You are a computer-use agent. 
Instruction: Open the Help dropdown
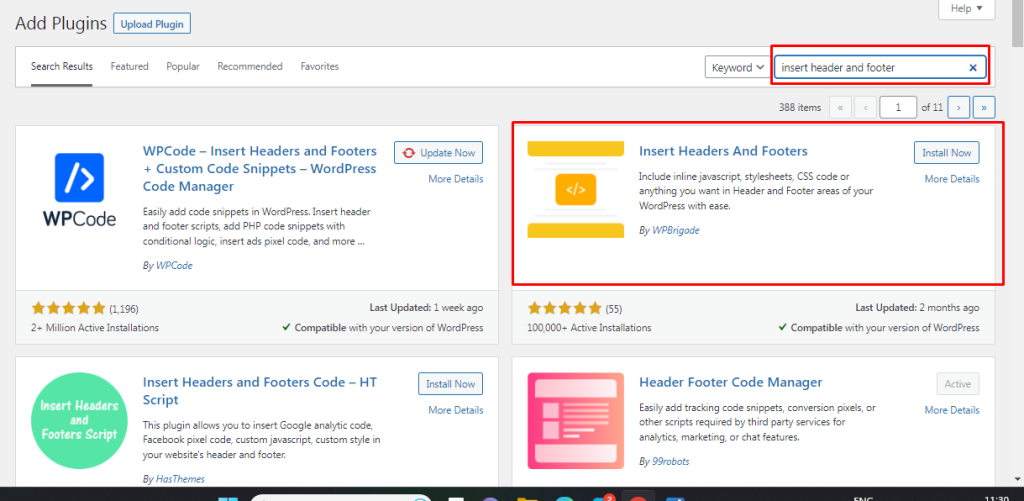pos(967,8)
